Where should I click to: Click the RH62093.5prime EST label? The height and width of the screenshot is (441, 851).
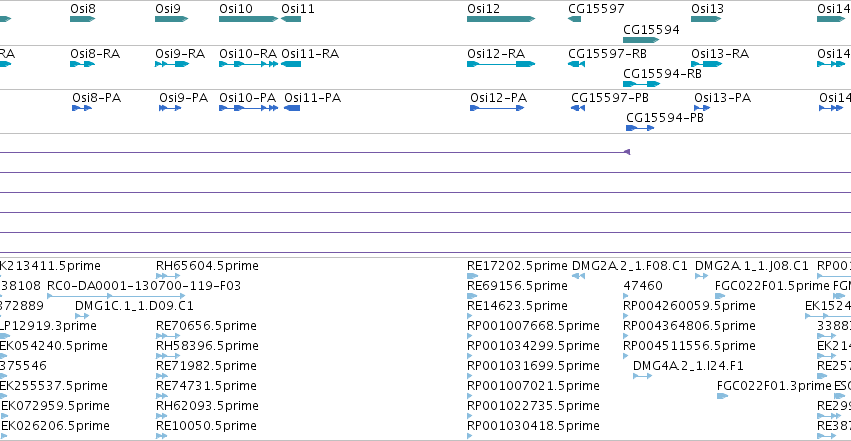(x=207, y=406)
